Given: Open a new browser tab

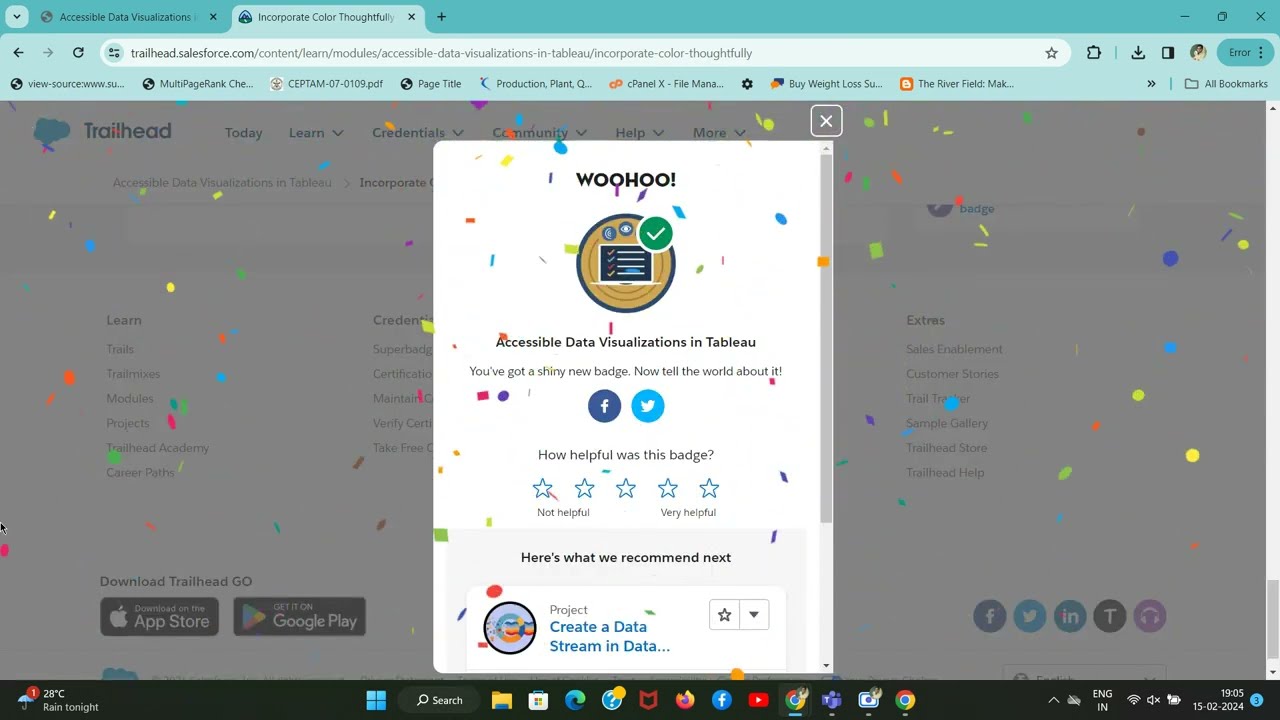Looking at the screenshot, I should pos(441,17).
